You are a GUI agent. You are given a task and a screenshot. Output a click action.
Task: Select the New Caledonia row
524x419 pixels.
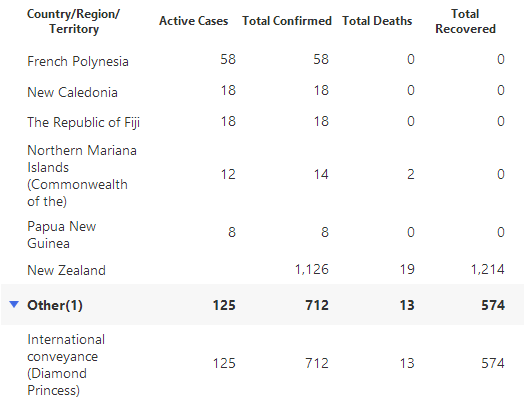point(262,90)
